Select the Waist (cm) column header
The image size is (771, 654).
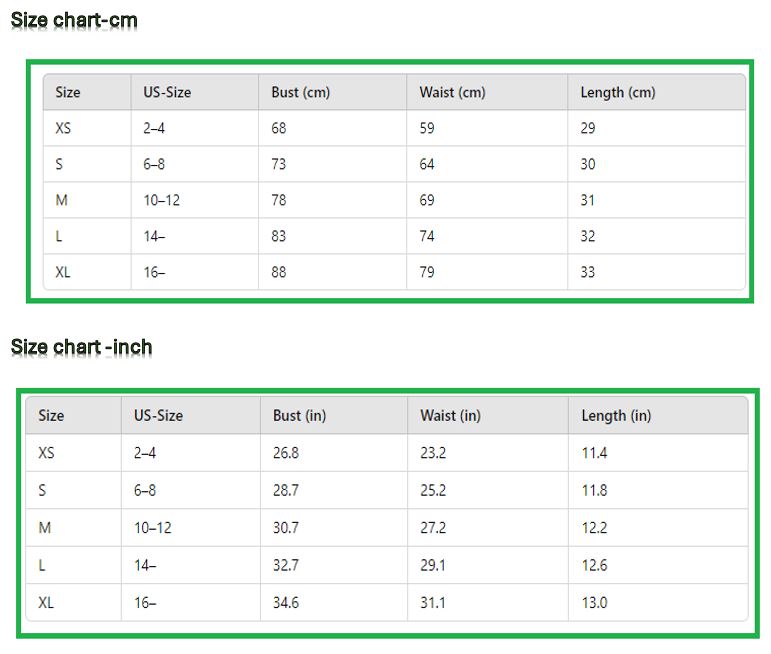pos(452,92)
